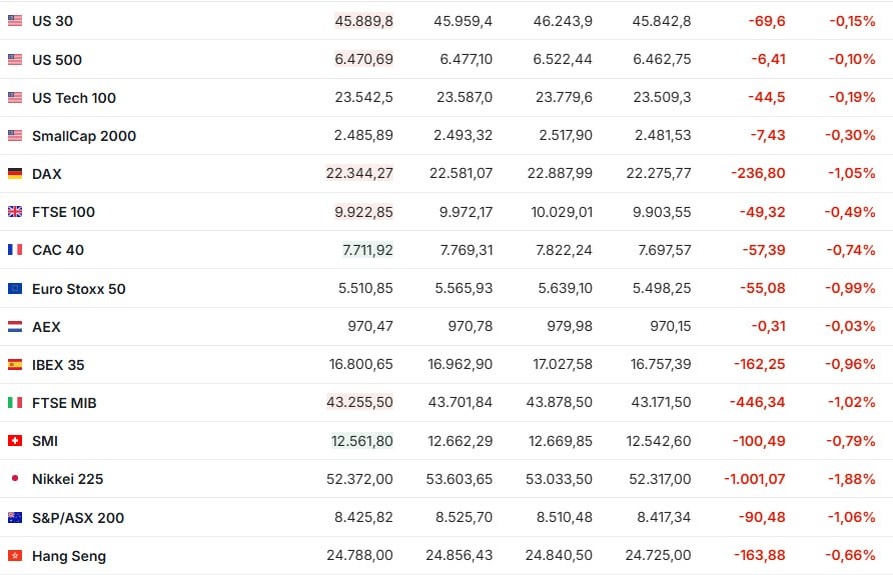893x575 pixels.
Task: Open the SmallCap 2000 index link
Action: click(x=84, y=136)
